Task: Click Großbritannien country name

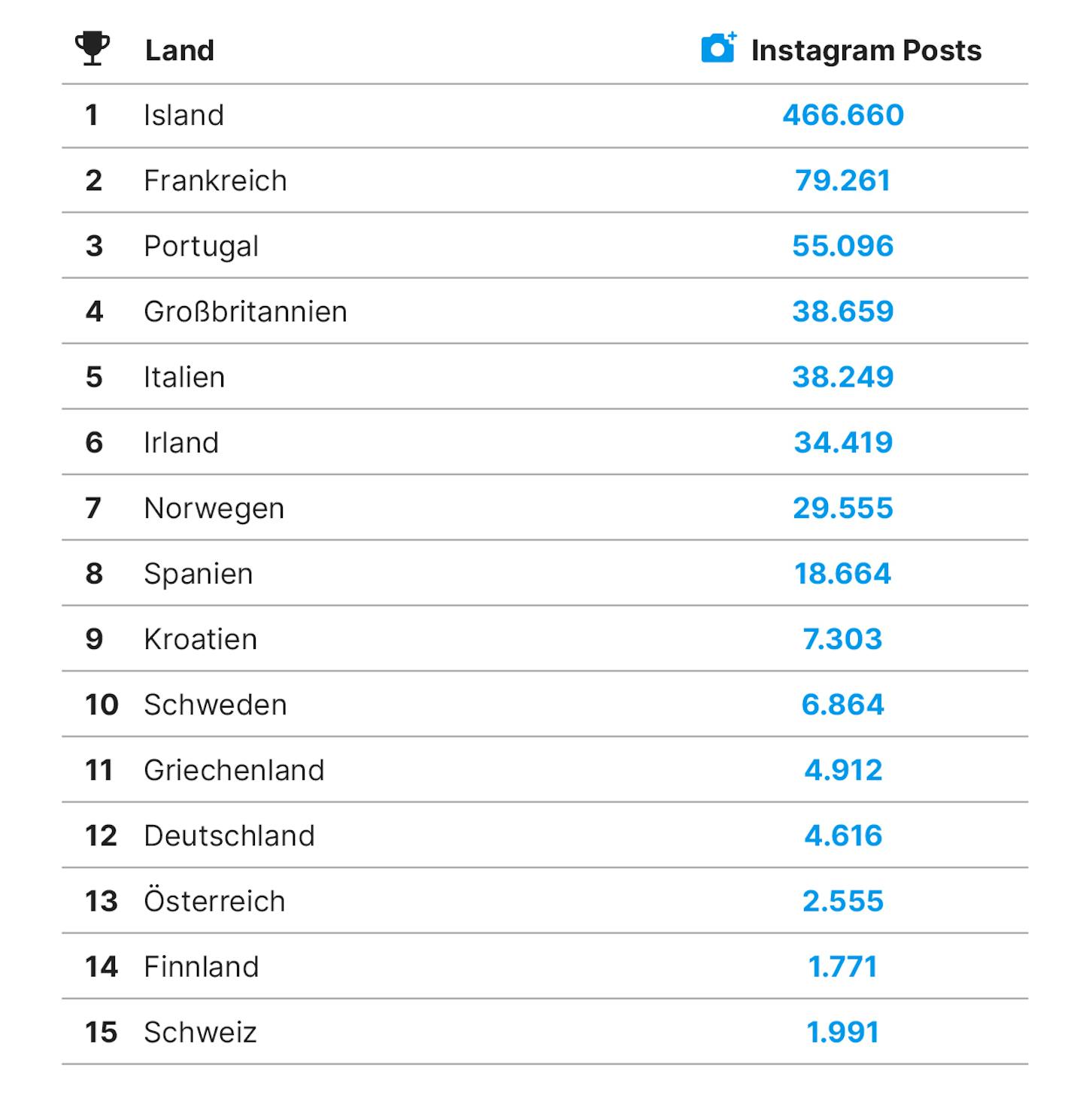Action: (246, 311)
